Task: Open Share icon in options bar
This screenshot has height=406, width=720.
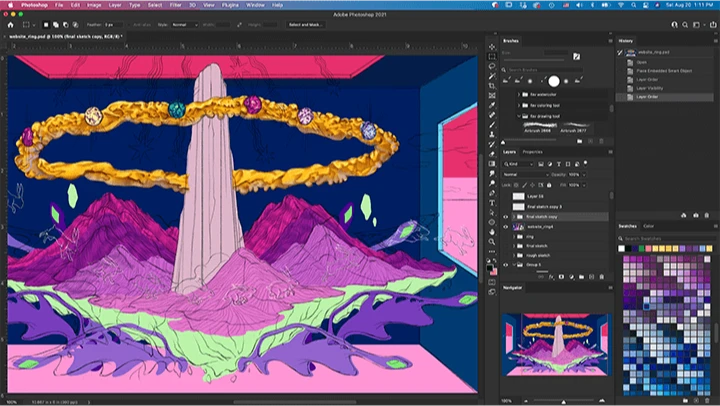Action: click(x=713, y=25)
